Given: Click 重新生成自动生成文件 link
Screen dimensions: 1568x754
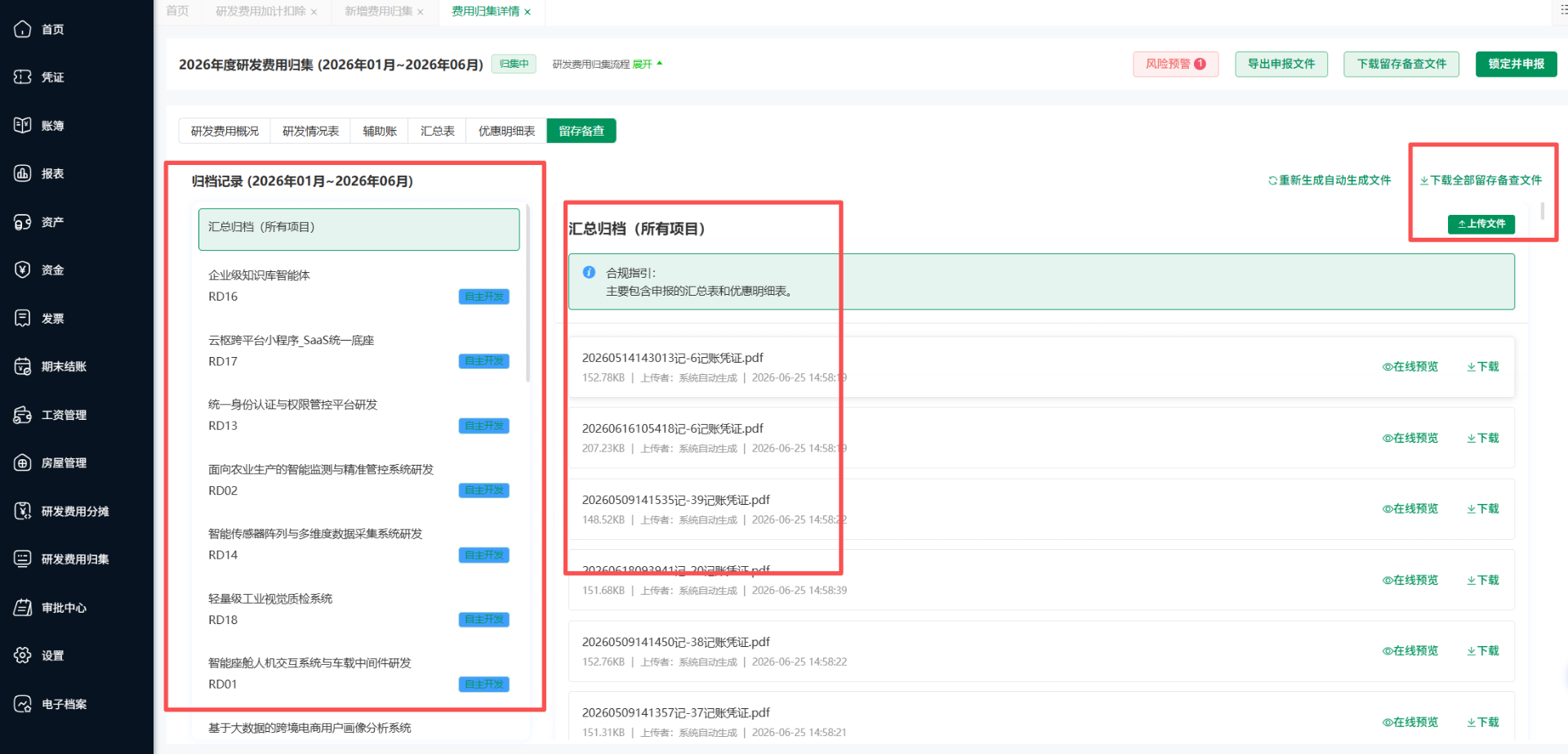Looking at the screenshot, I should tap(1330, 180).
